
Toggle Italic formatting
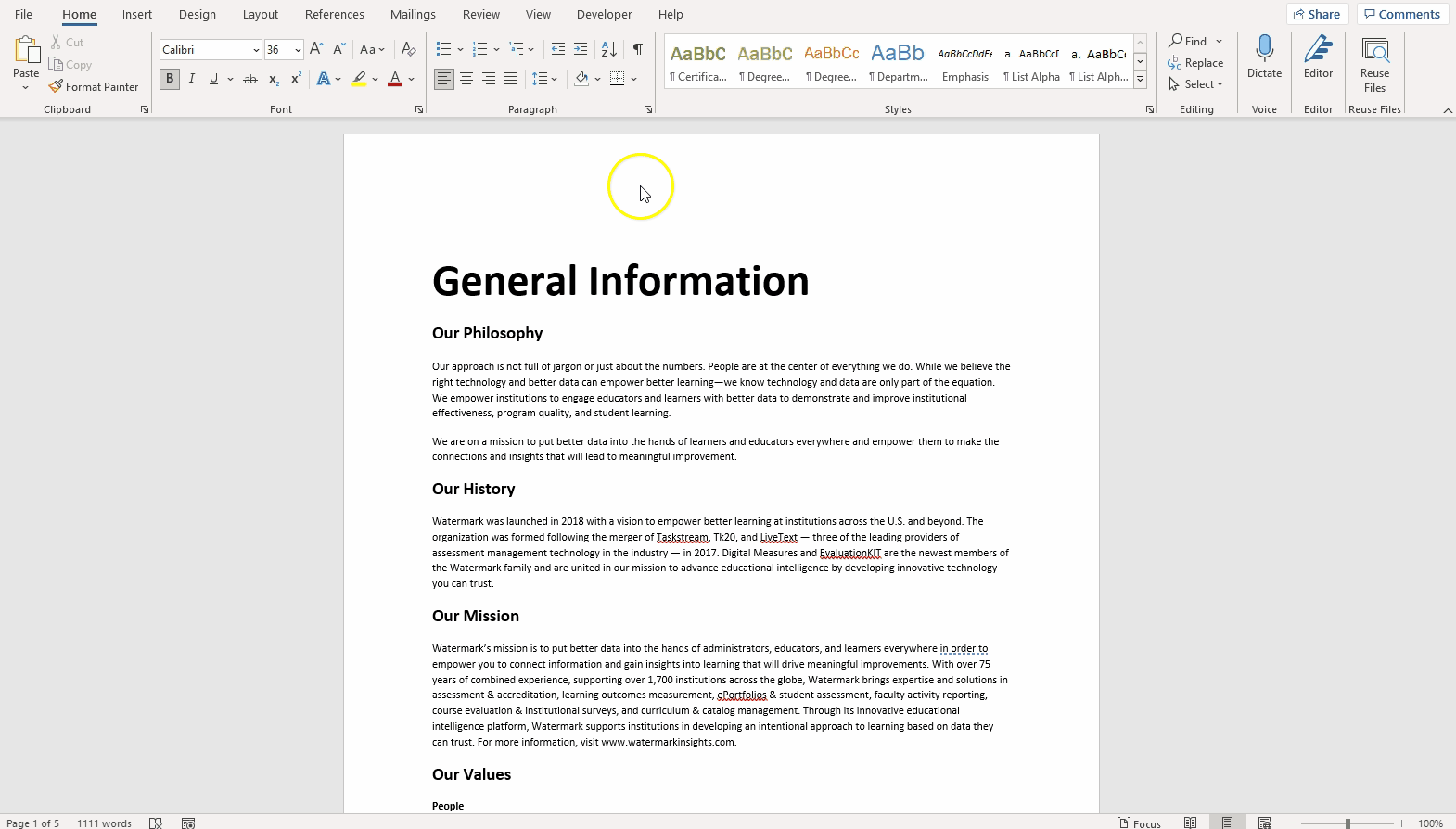[192, 80]
